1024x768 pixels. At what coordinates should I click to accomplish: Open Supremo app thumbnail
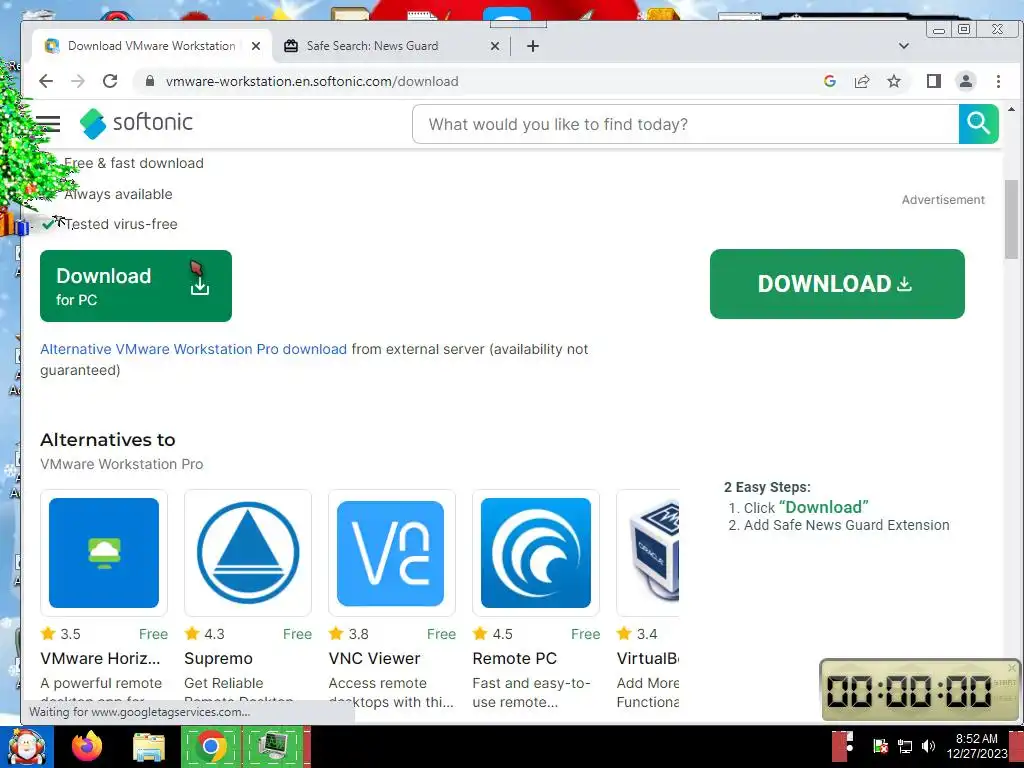(x=248, y=553)
